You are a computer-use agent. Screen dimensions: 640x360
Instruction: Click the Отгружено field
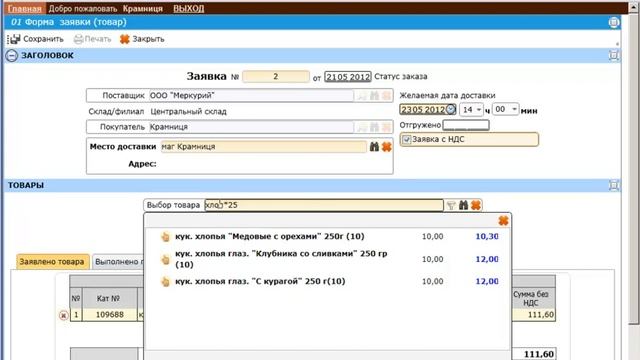pyautogui.click(x=466, y=125)
